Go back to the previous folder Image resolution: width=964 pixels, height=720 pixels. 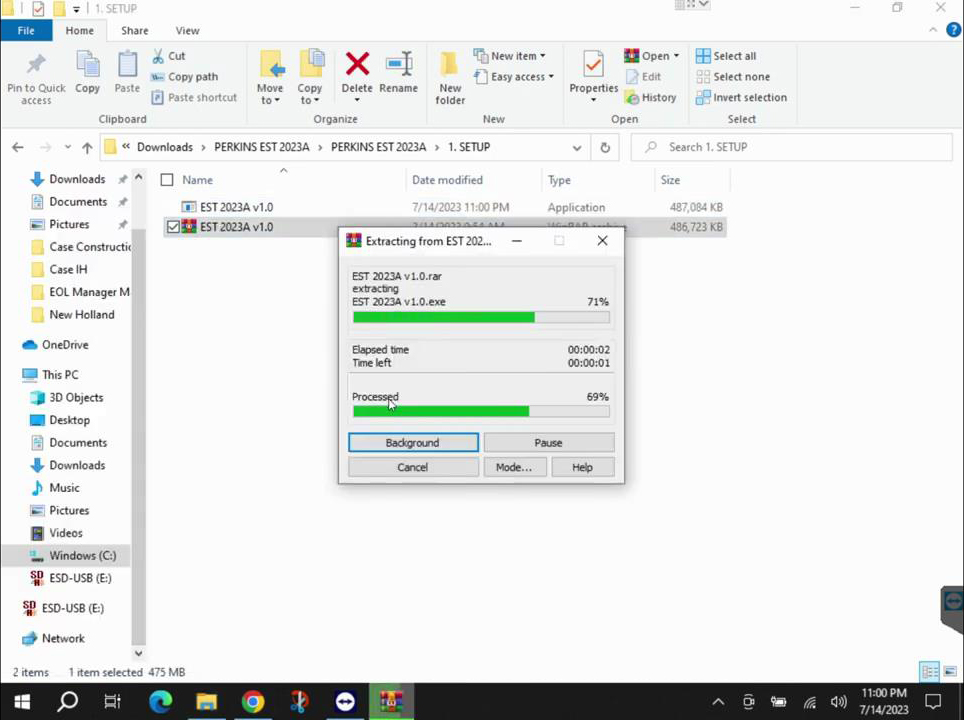[18, 148]
